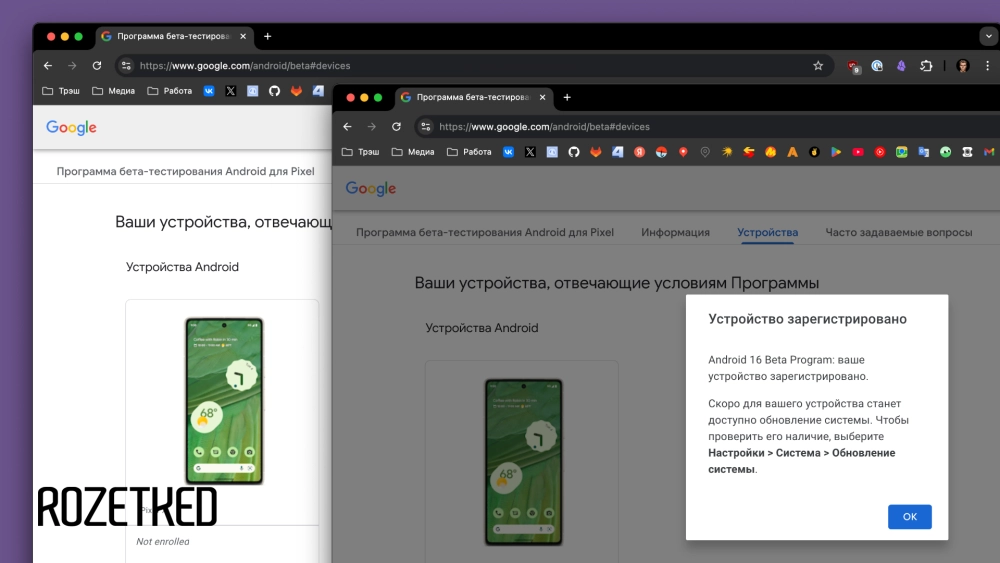Open YouTube Music bookmark
The width and height of the screenshot is (1000, 563).
point(879,152)
